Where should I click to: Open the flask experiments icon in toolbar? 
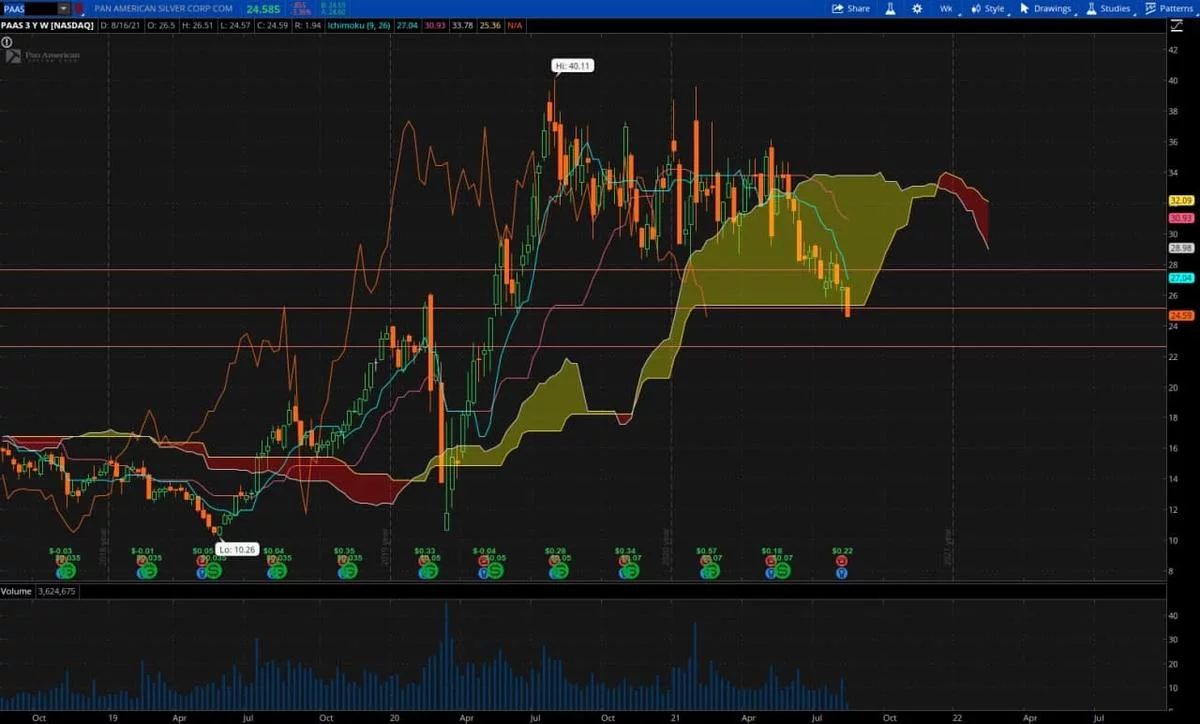click(890, 9)
